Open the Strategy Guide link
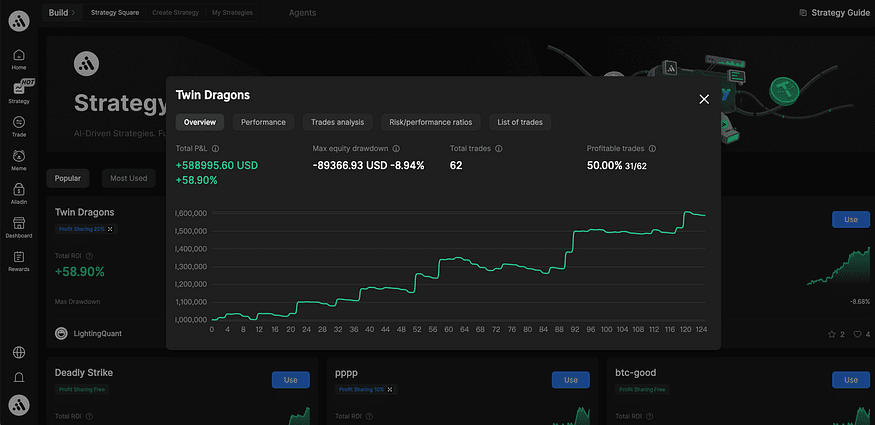 (x=834, y=13)
